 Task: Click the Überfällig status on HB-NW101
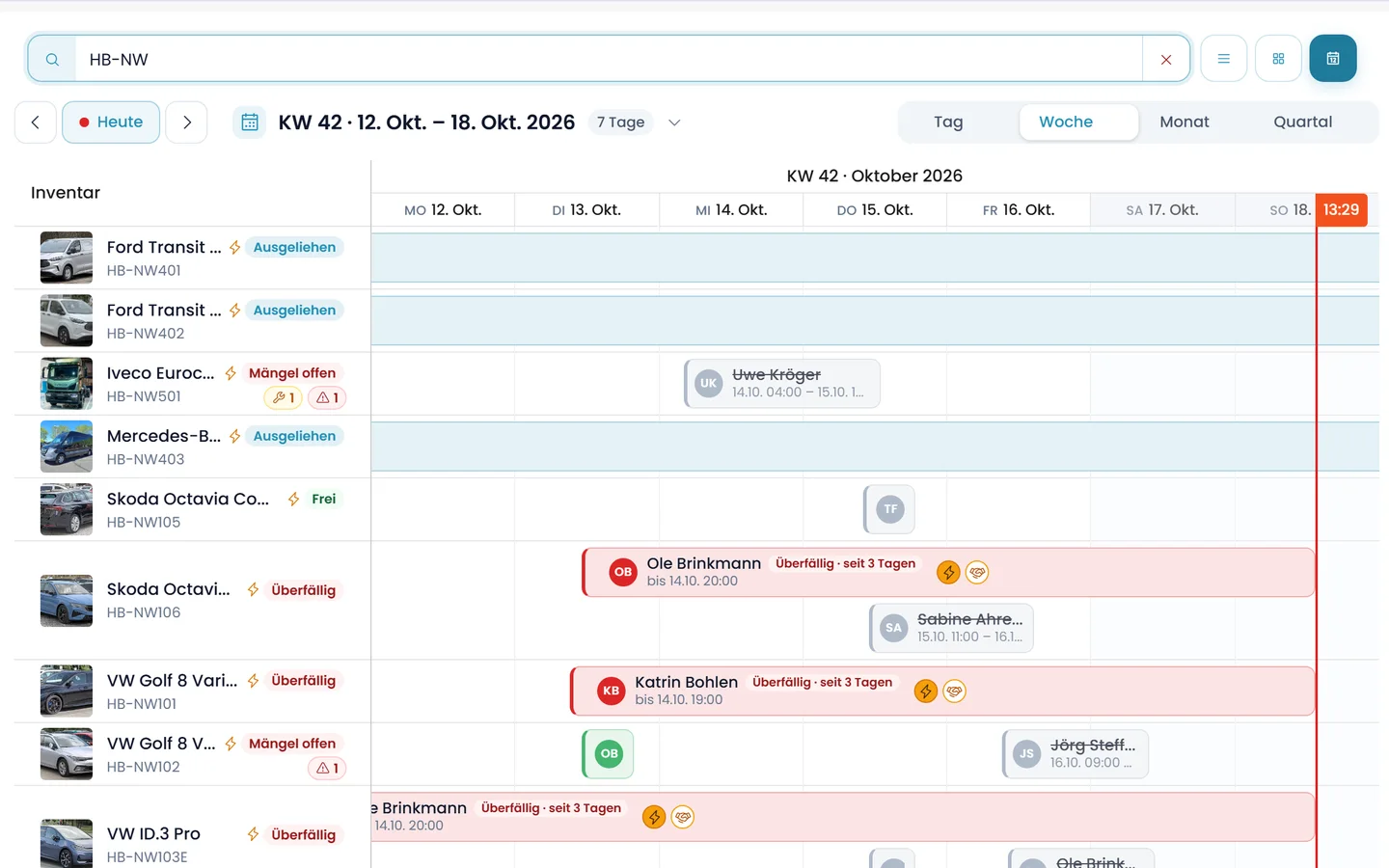(303, 681)
